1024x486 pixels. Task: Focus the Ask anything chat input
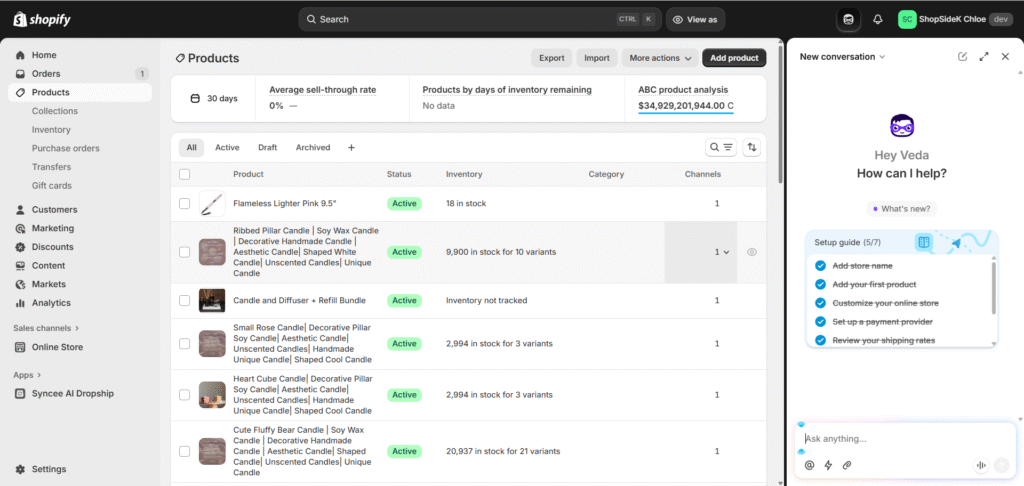905,439
